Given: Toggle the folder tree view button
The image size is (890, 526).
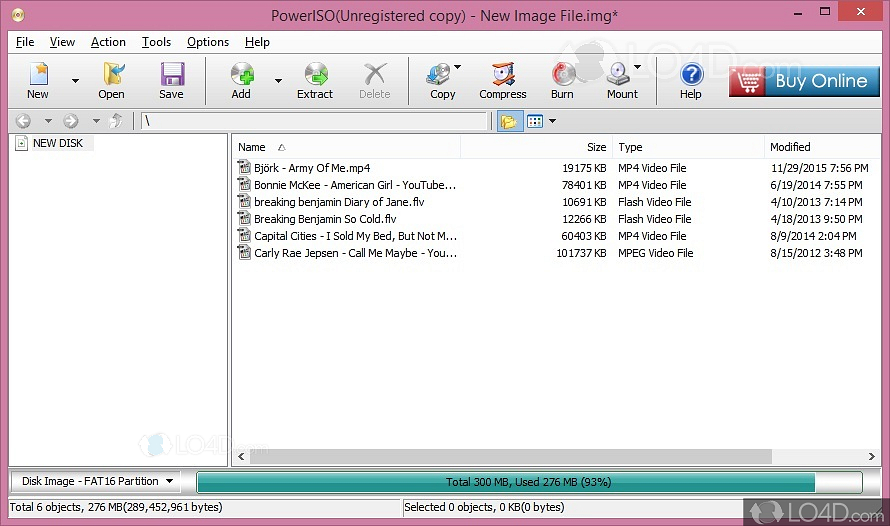Looking at the screenshot, I should tap(508, 121).
